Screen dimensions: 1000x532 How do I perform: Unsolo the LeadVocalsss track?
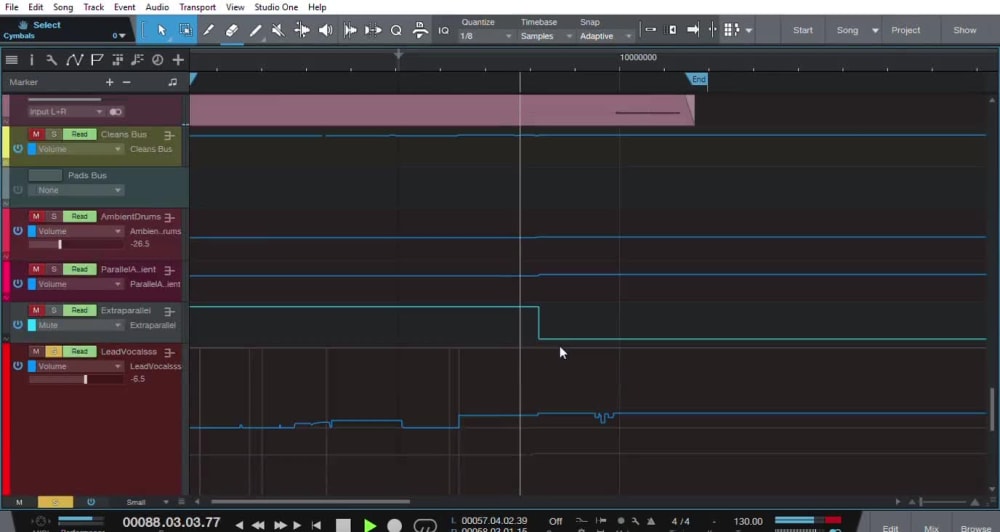pyautogui.click(x=54, y=351)
